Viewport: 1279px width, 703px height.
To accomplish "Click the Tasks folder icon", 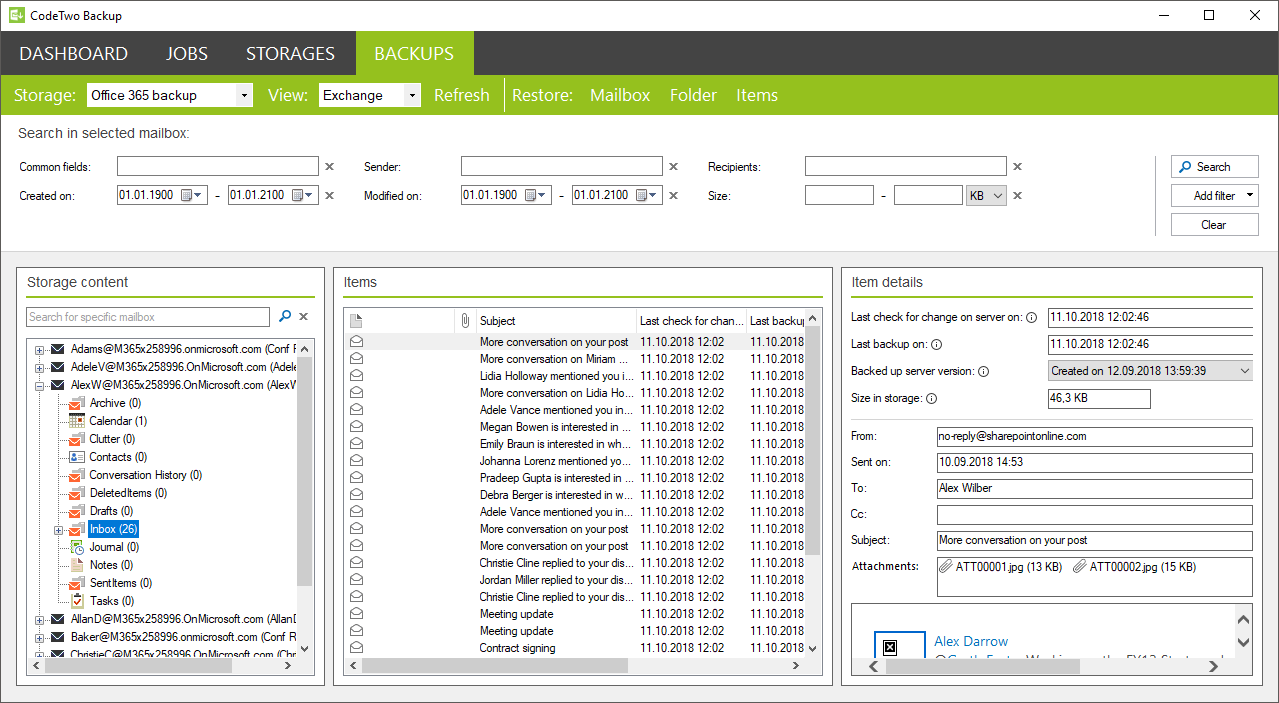I will [76, 601].
